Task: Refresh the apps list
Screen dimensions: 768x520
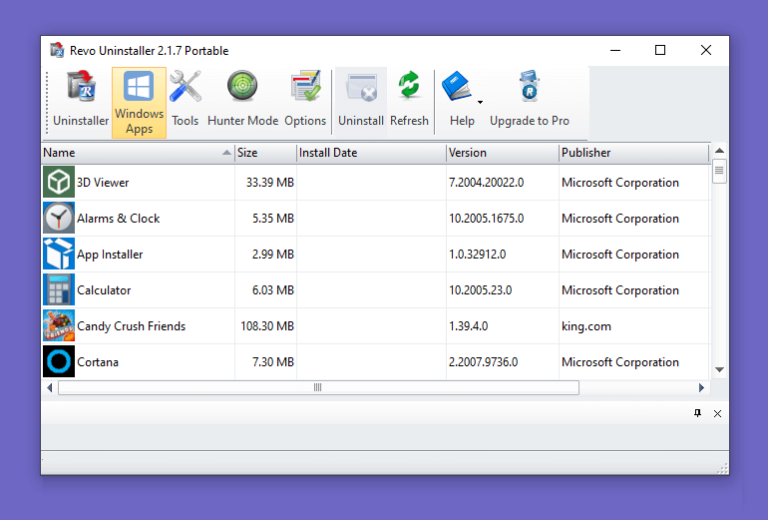Action: (409, 101)
